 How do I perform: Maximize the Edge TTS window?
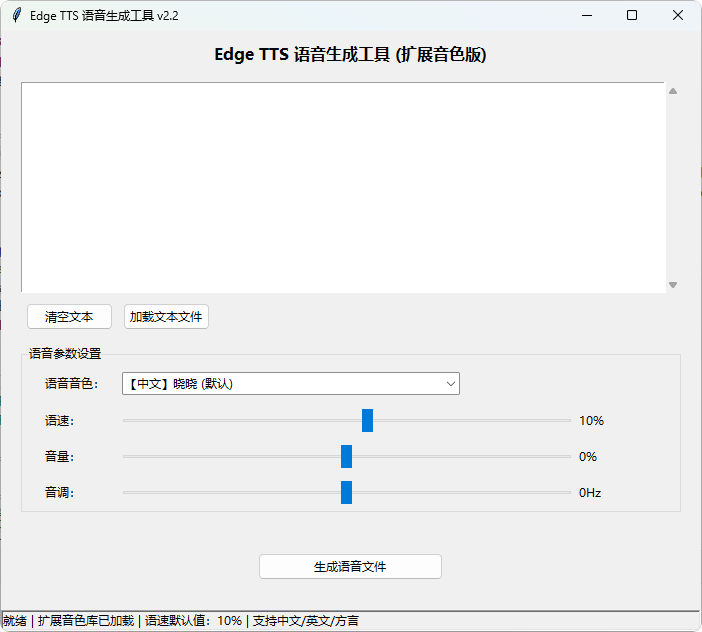tap(632, 15)
